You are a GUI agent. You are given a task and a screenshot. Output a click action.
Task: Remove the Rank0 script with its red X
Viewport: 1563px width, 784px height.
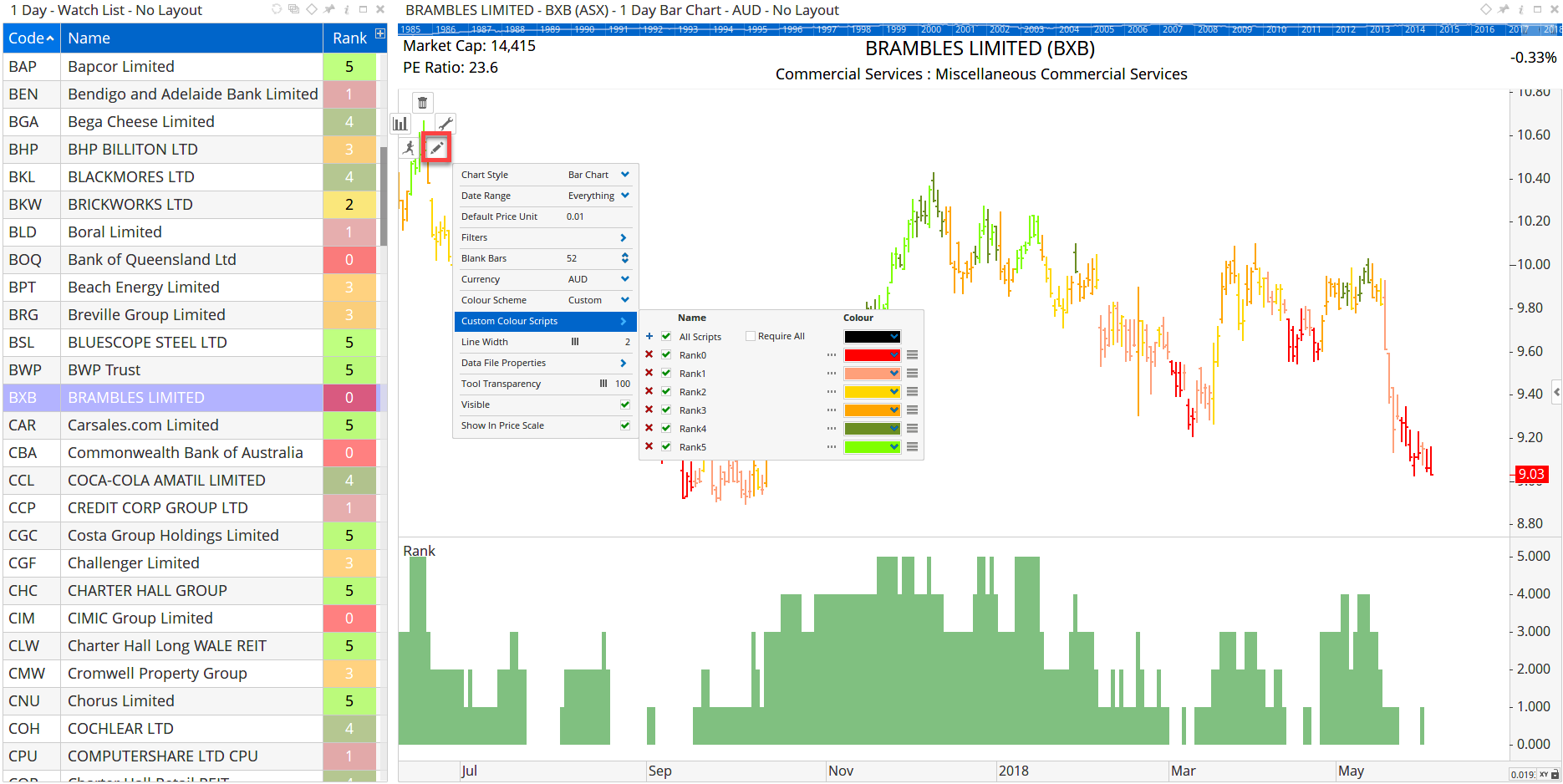[649, 354]
